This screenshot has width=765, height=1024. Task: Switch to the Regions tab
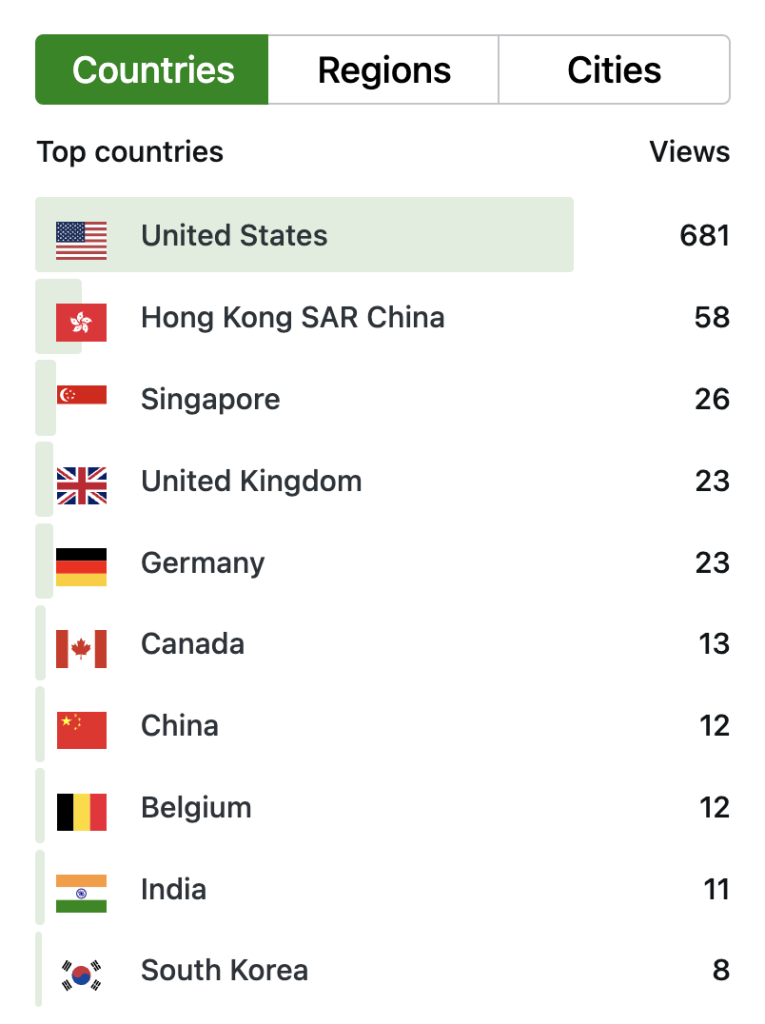coord(384,70)
